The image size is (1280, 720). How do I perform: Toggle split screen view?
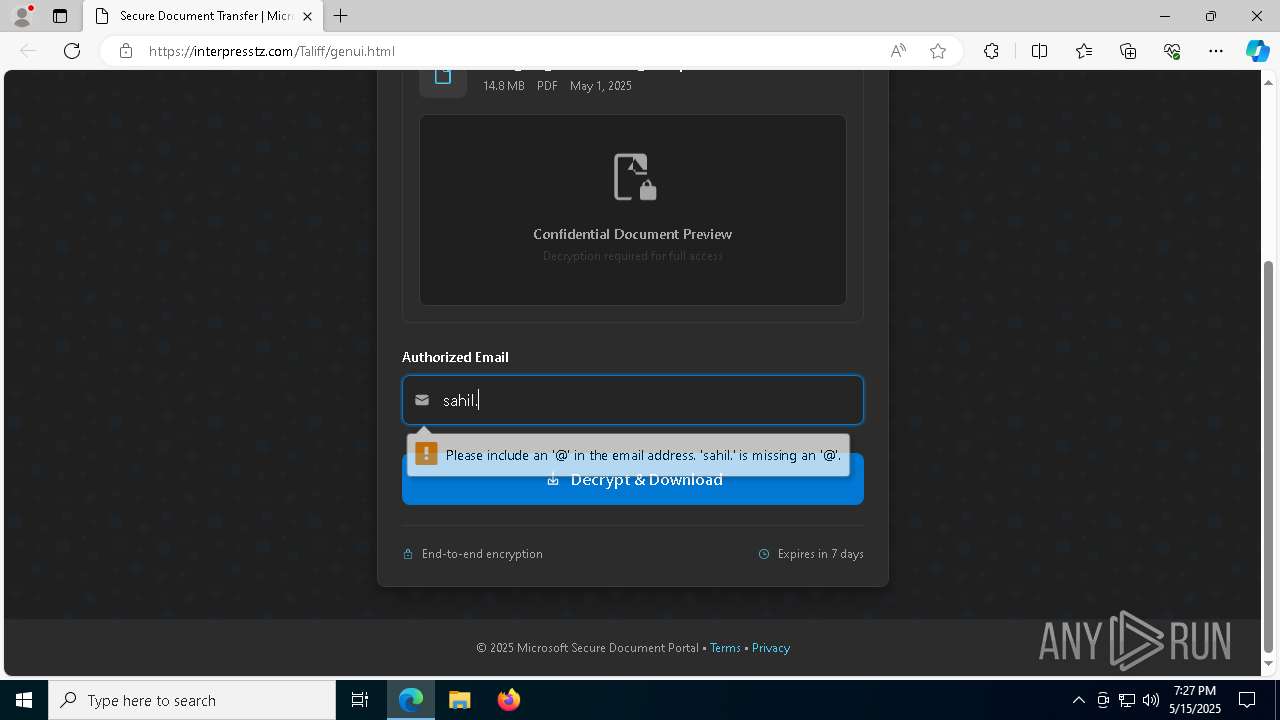tap(1039, 51)
